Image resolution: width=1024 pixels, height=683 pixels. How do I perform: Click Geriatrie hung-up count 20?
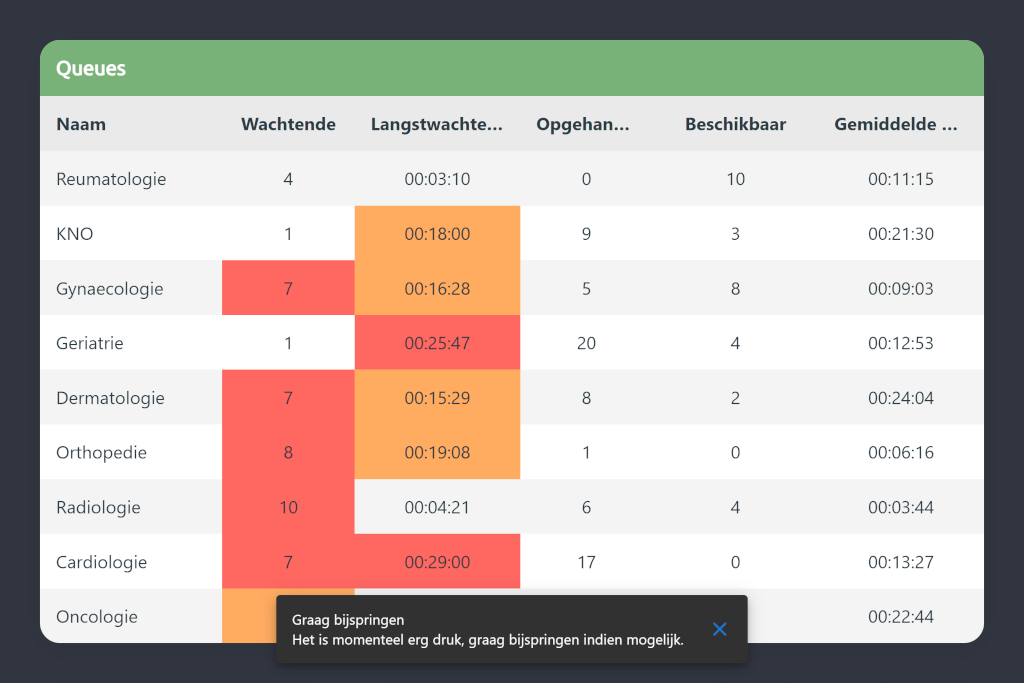point(586,343)
